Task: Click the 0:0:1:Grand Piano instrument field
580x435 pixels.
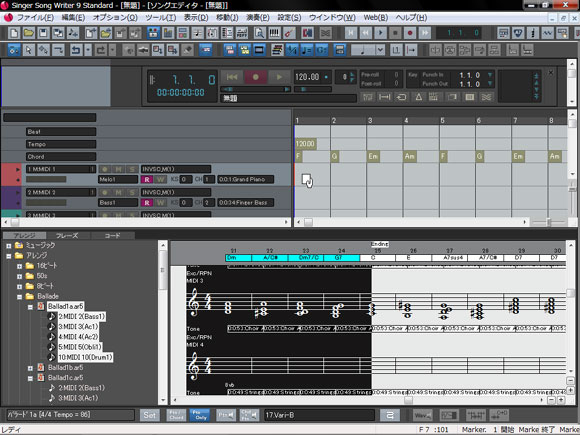Action: point(246,179)
